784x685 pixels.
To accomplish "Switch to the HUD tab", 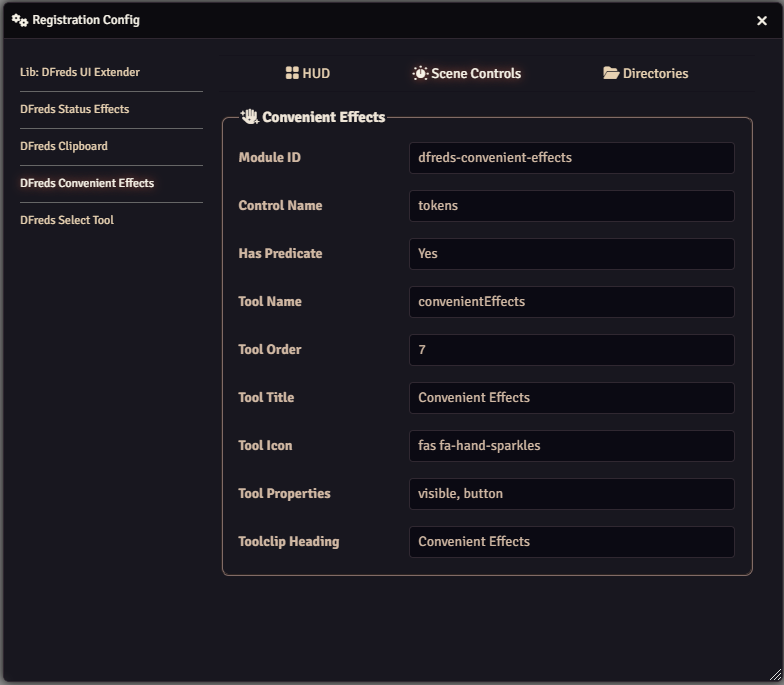I will point(308,73).
